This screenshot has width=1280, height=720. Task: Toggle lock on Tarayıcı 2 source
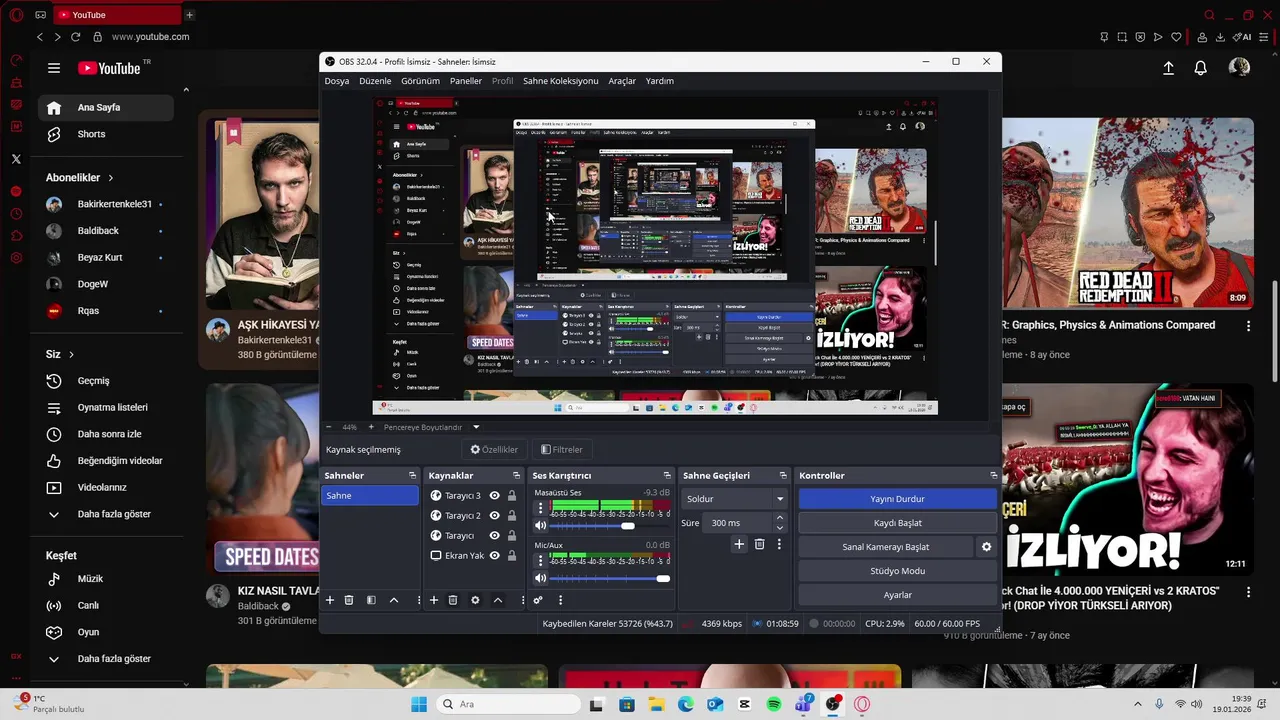point(512,516)
